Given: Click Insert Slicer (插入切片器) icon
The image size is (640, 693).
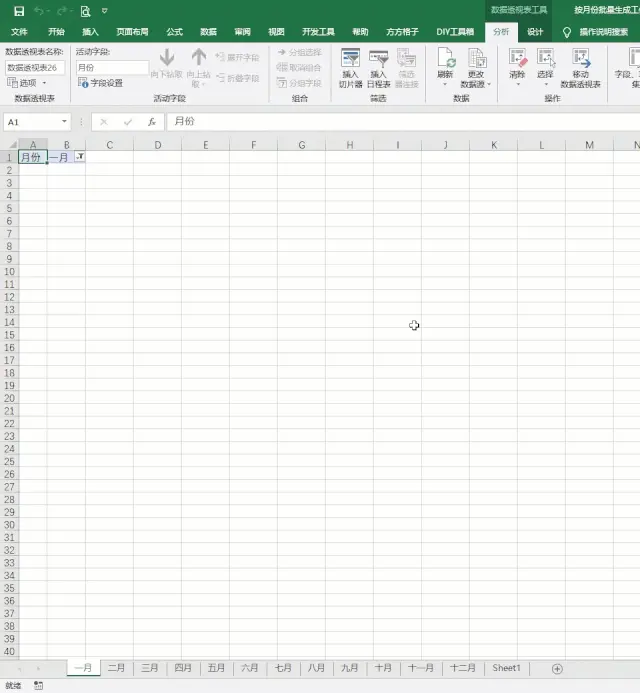Looking at the screenshot, I should tap(350, 58).
